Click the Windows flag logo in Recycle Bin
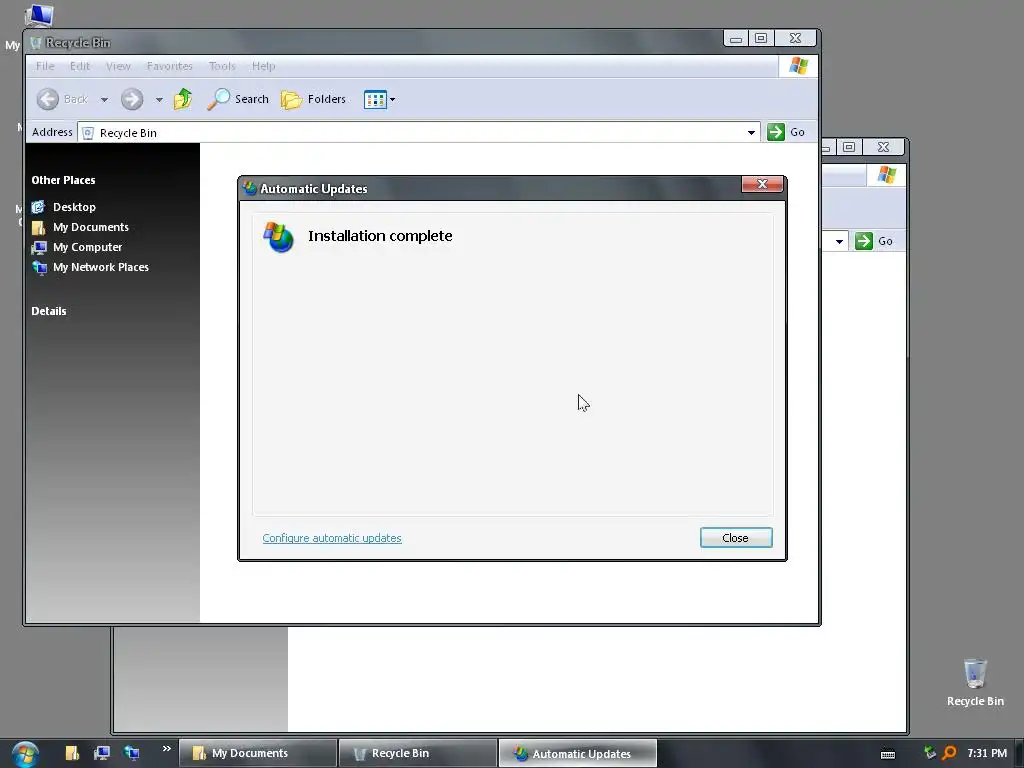Viewport: 1024px width, 768px height. pos(798,66)
